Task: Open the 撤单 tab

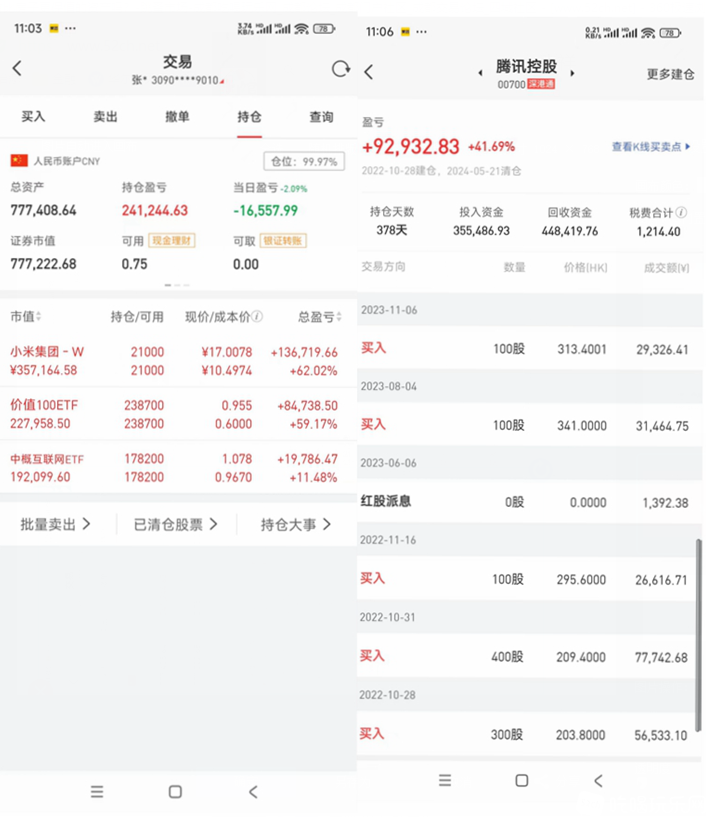Action: pyautogui.click(x=177, y=117)
